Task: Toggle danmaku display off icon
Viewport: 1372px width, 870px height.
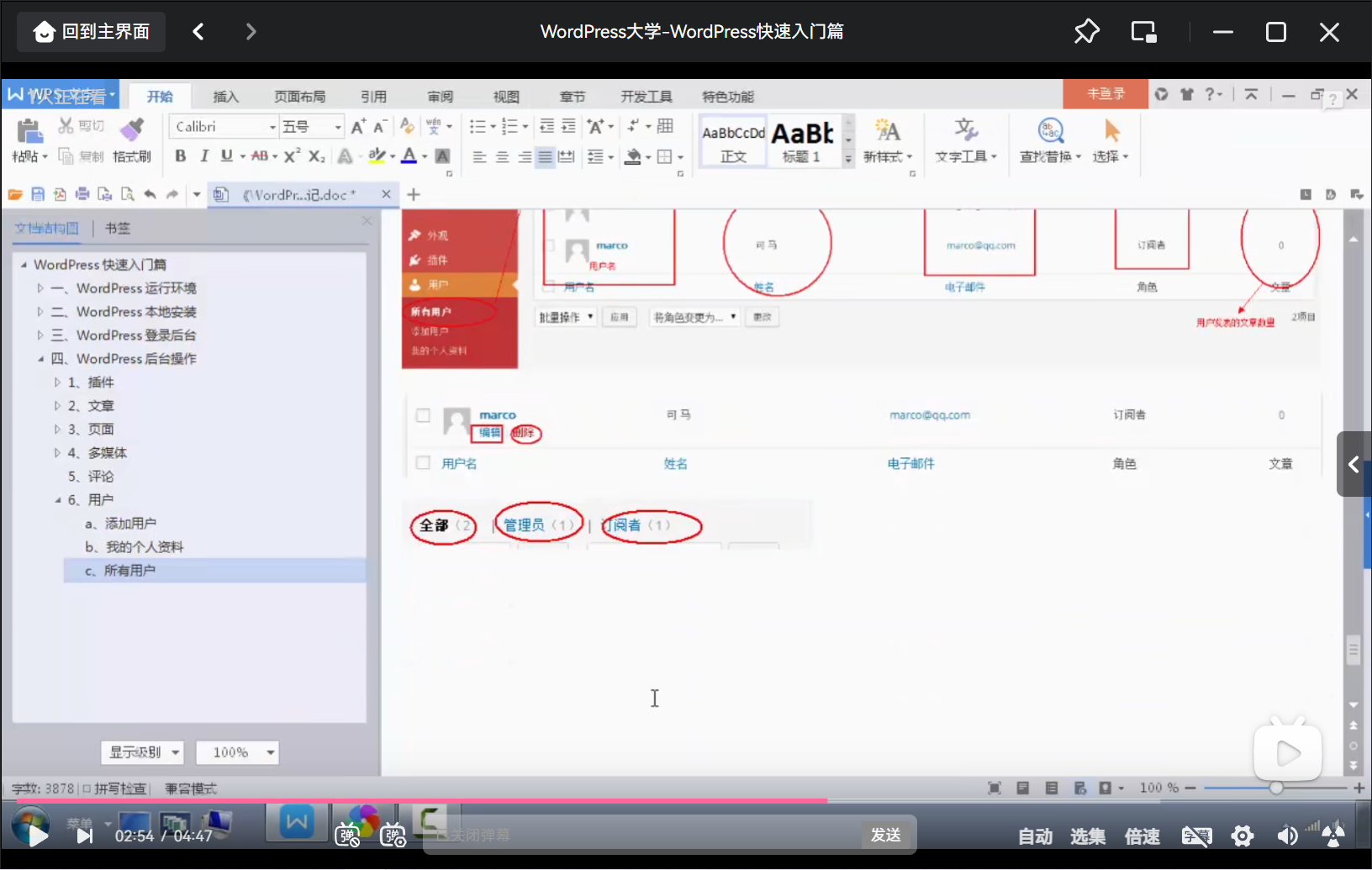Action: [x=348, y=835]
